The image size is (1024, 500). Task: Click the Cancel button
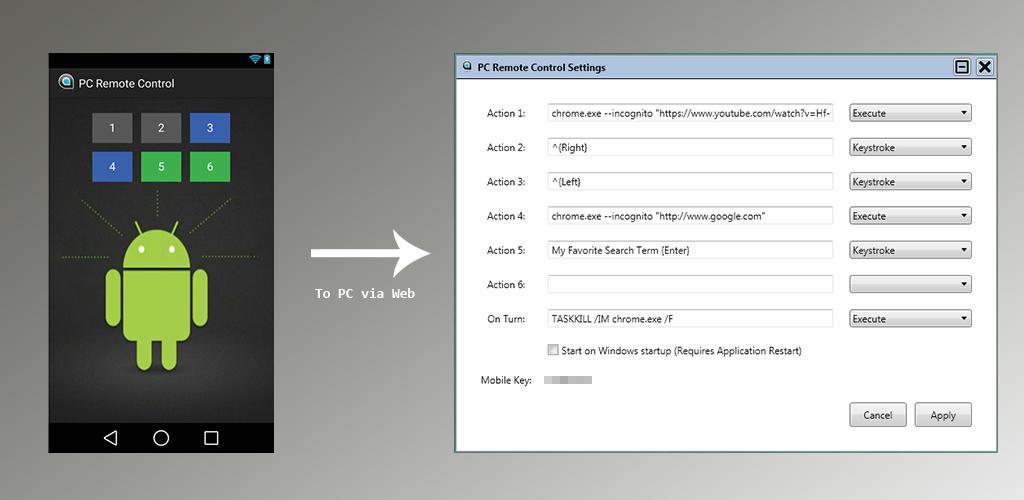(878, 415)
